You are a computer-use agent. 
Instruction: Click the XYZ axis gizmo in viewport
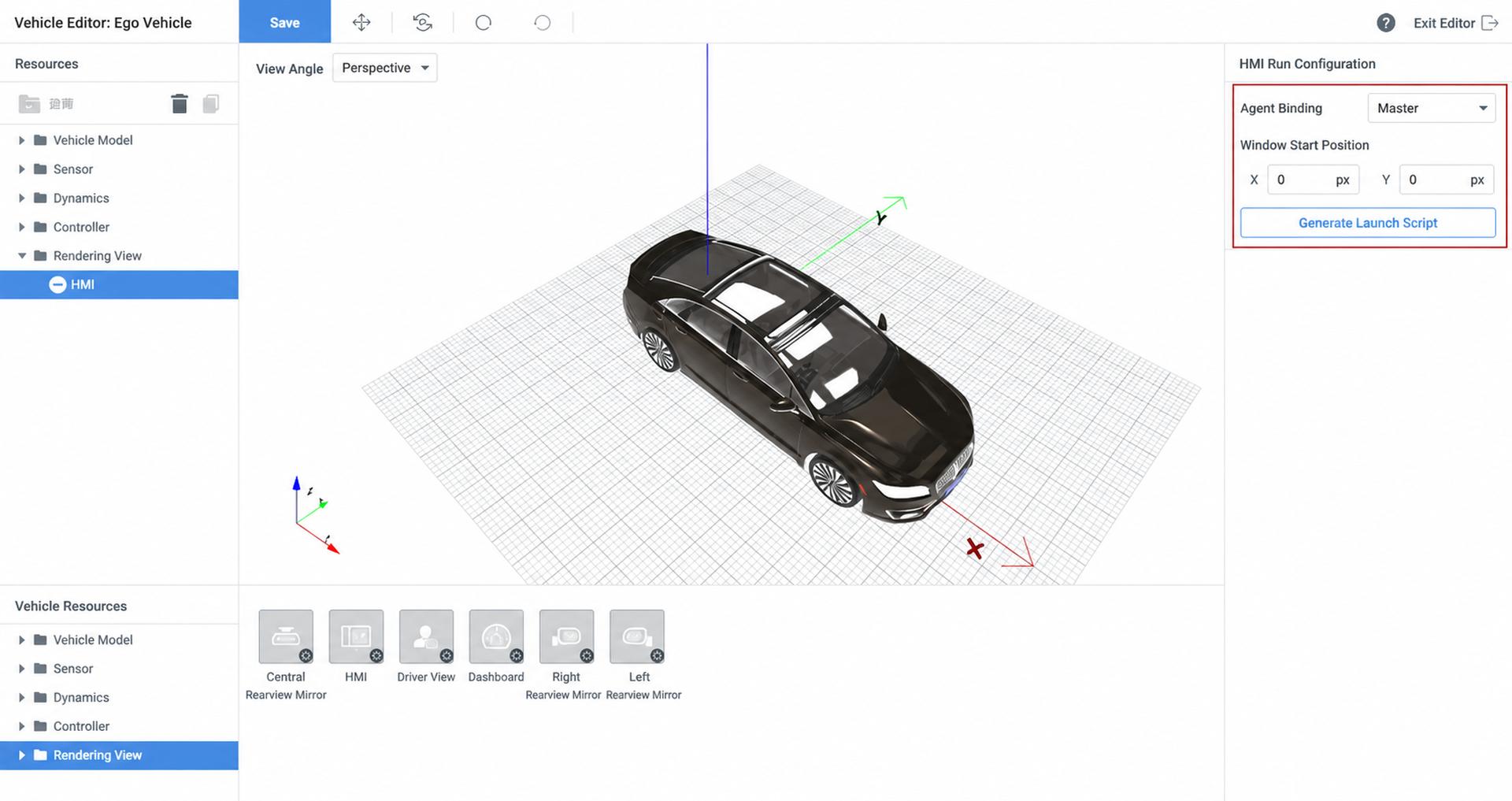coord(317,516)
